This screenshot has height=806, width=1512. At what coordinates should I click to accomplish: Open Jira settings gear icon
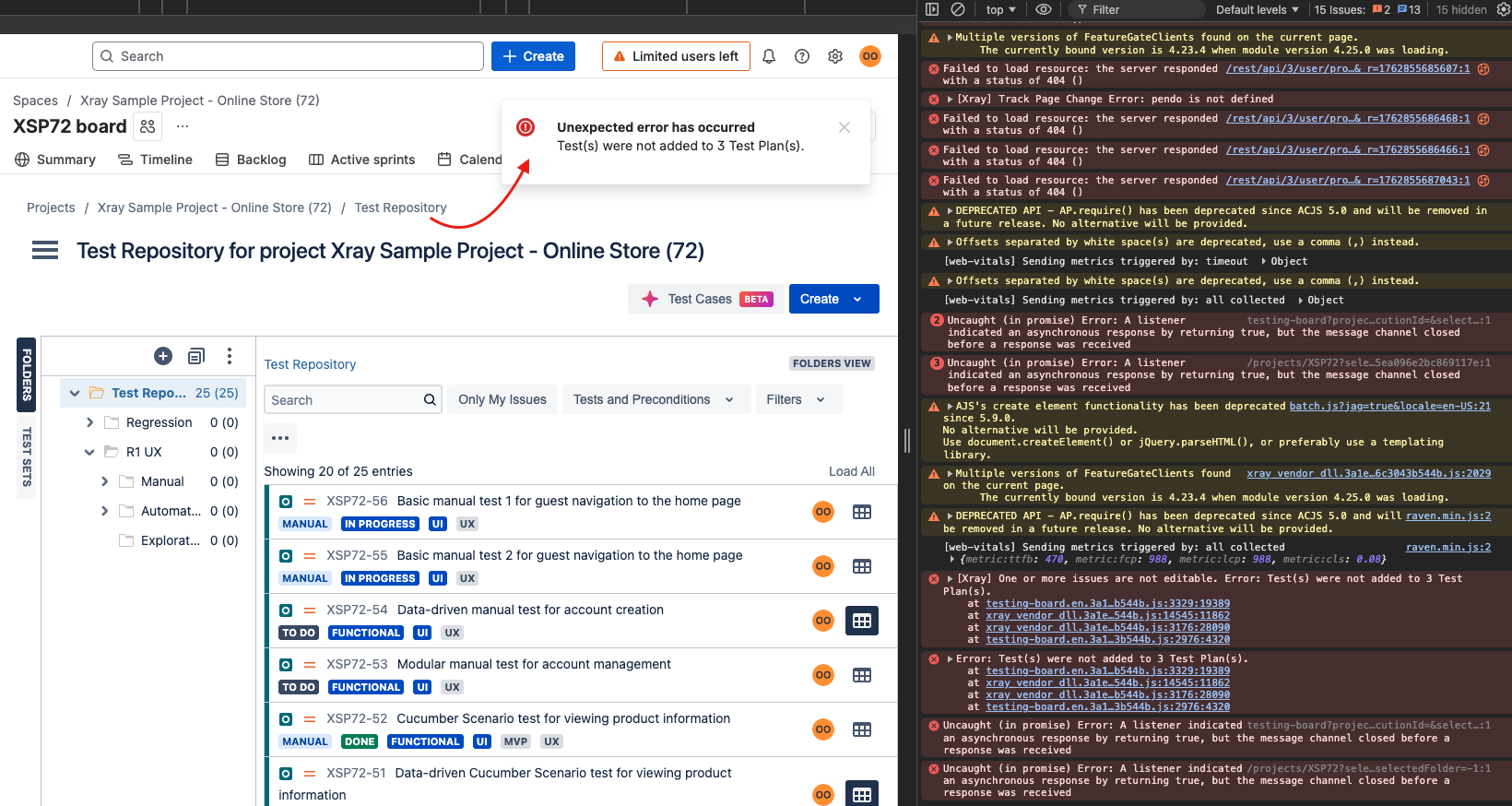point(835,56)
